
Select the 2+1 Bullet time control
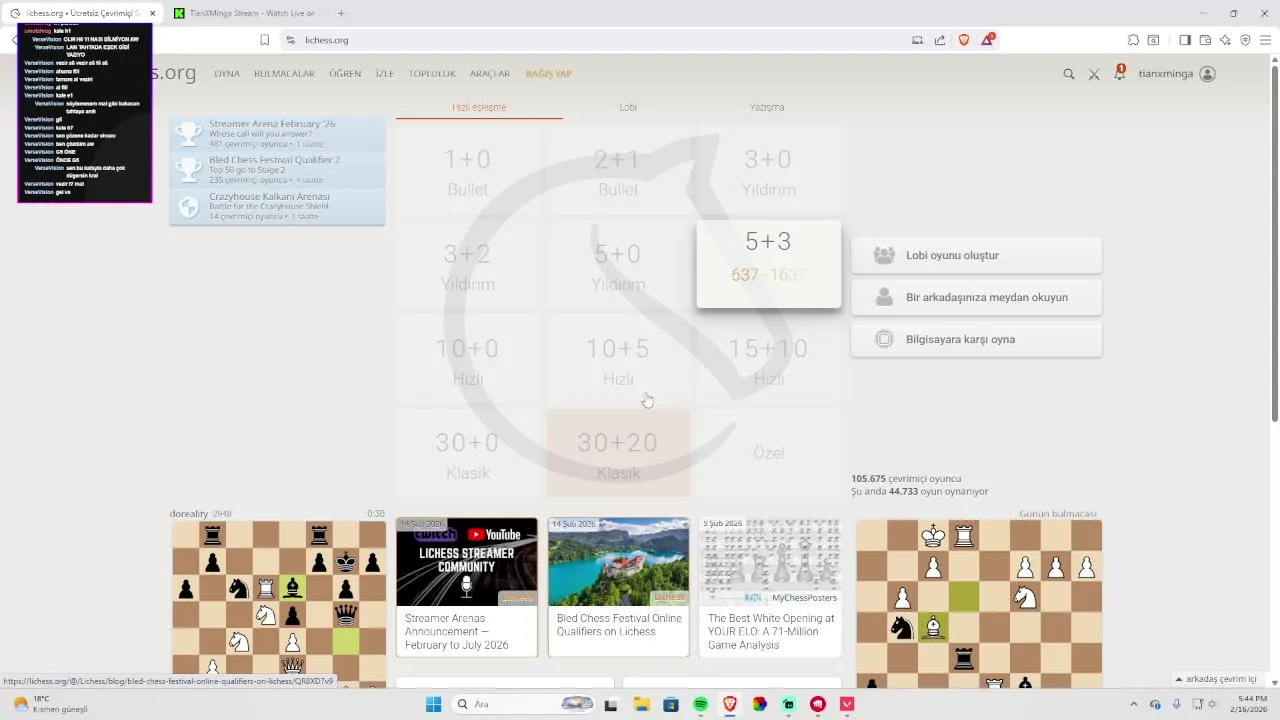click(618, 172)
